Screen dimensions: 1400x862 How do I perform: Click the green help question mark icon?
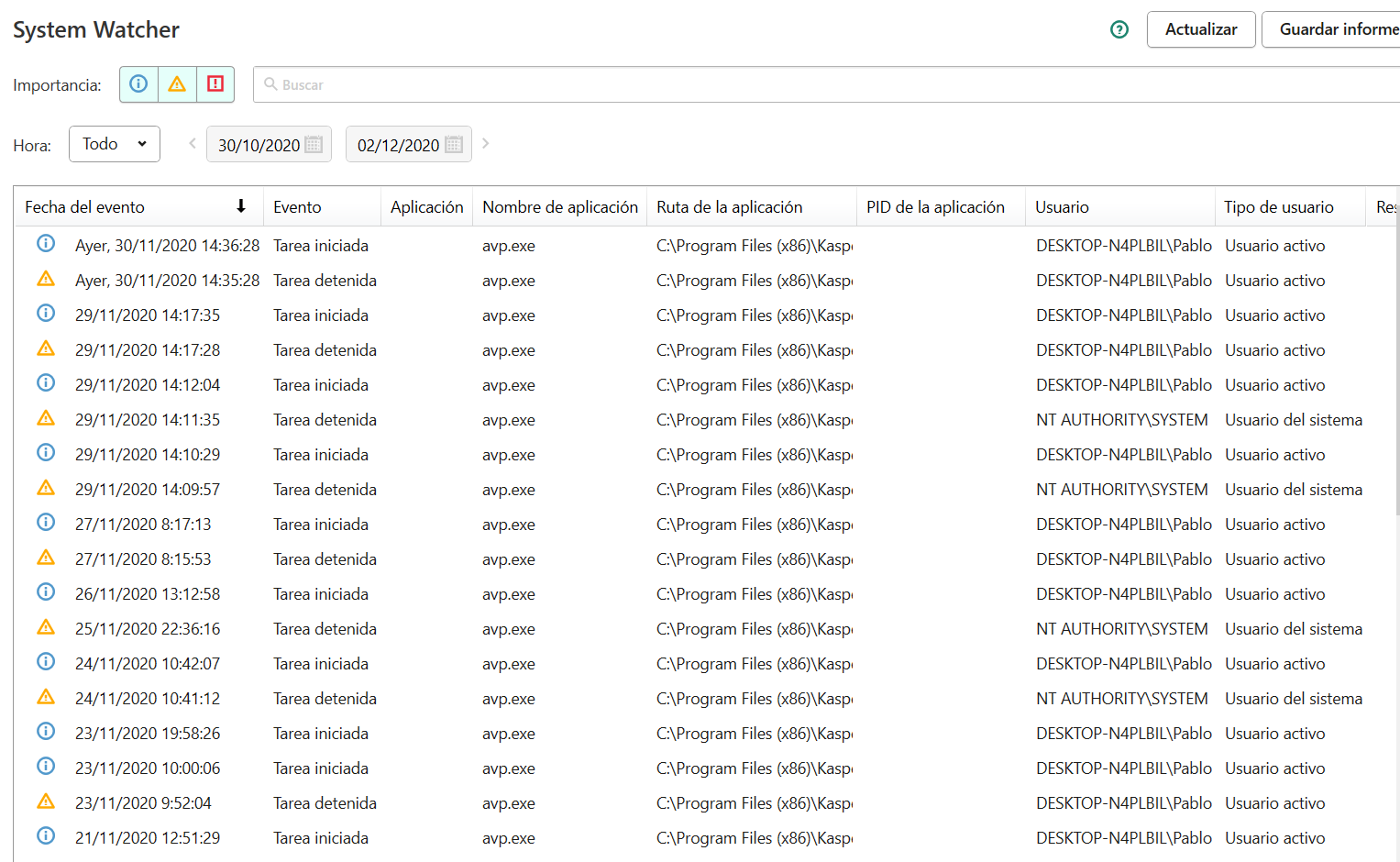point(1119,29)
